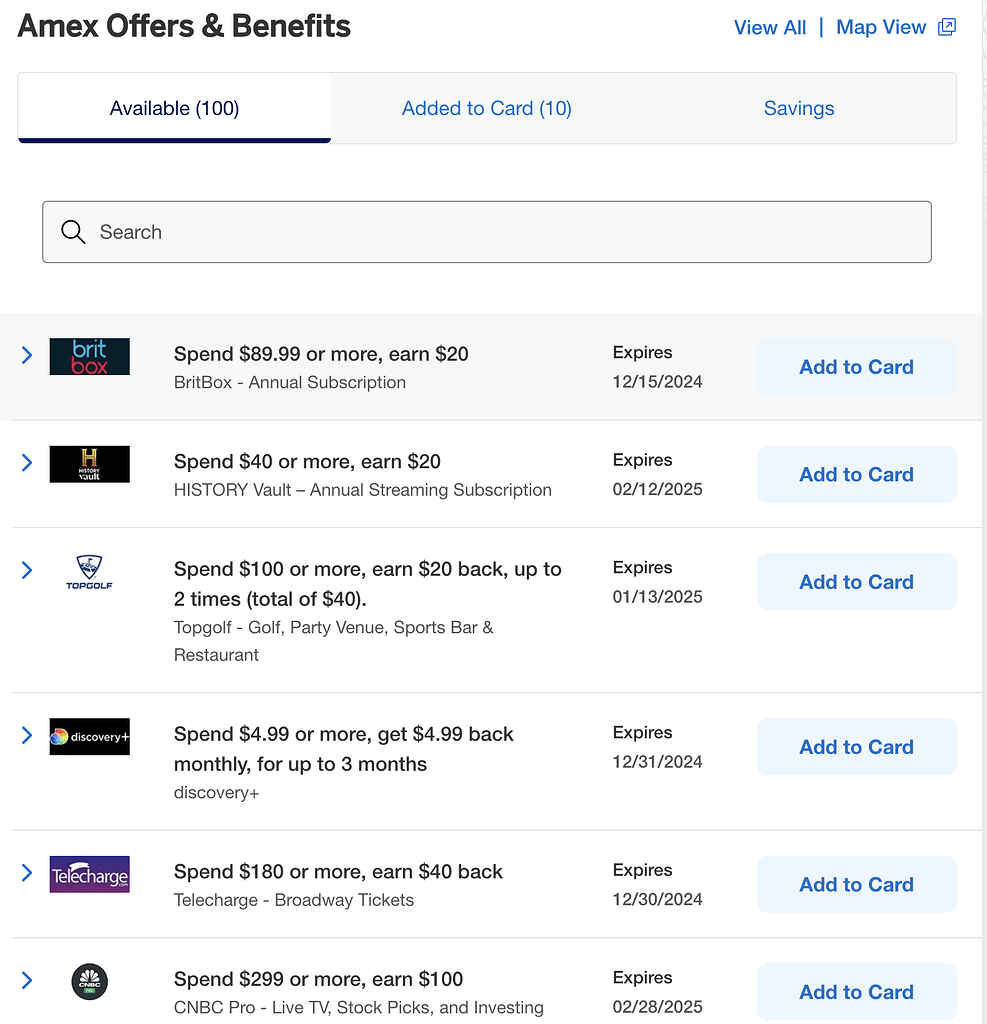Add the CNBC Pro offer to card
Image resolution: width=987 pixels, height=1024 pixels.
pos(856,992)
